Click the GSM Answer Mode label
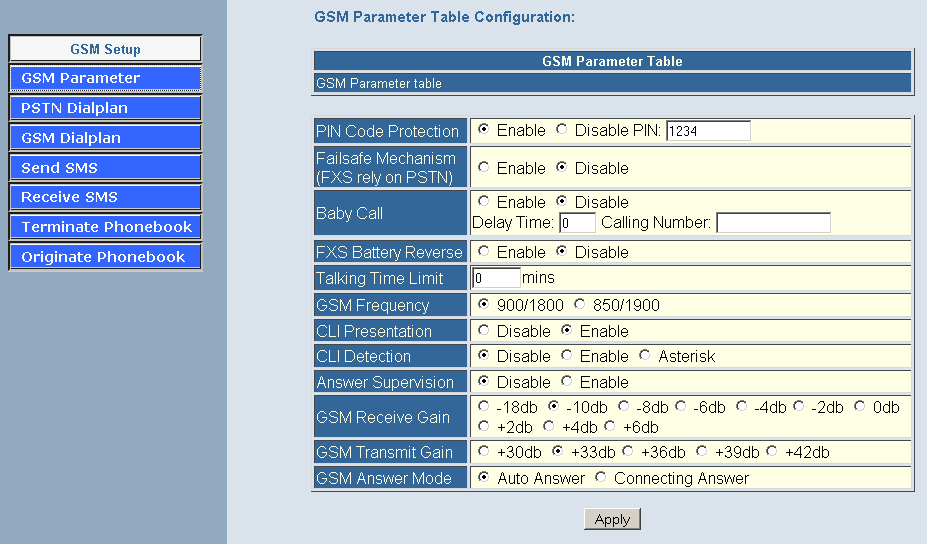Viewport: 927px width, 544px height. click(x=384, y=478)
